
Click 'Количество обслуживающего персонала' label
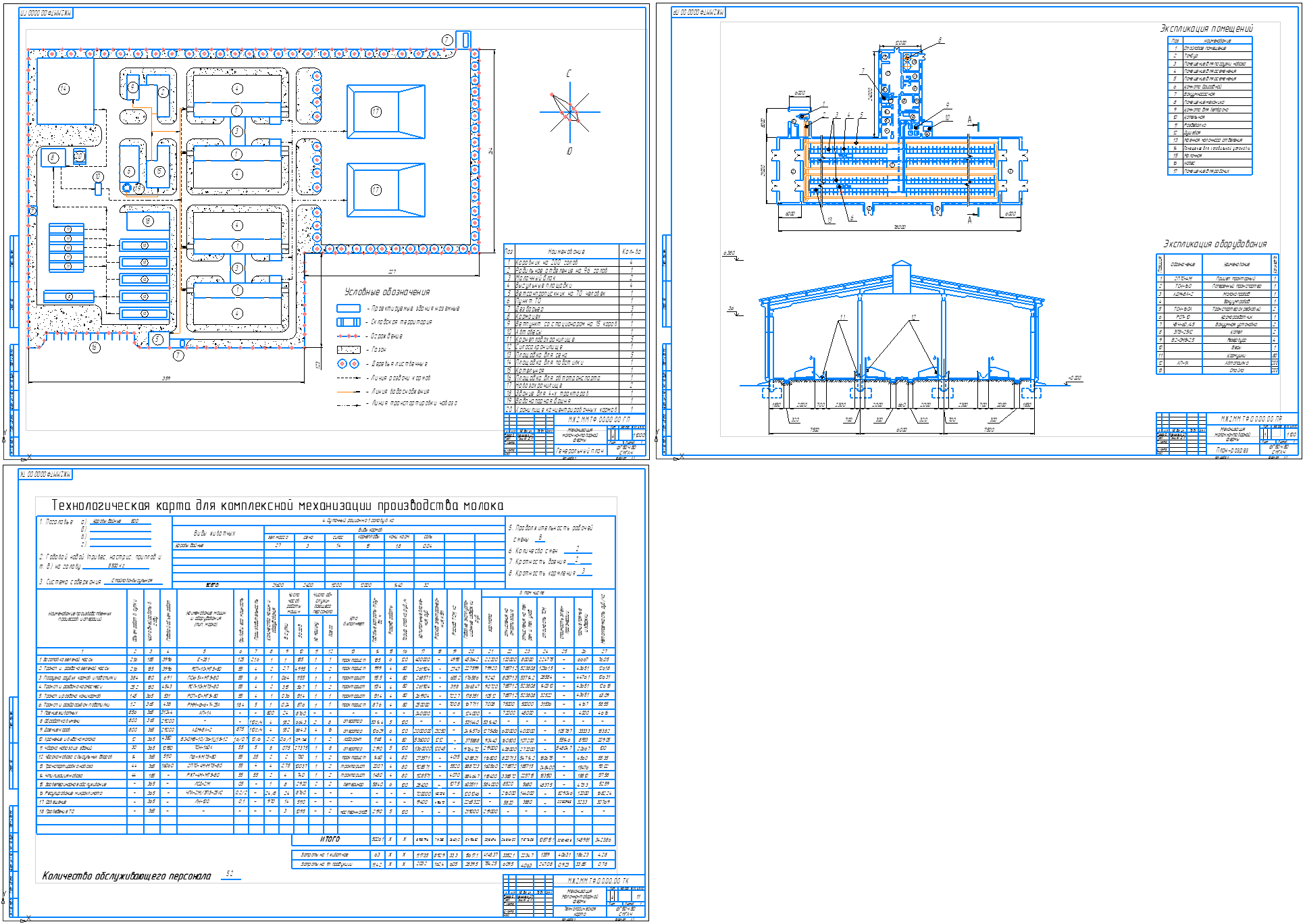coord(126,876)
